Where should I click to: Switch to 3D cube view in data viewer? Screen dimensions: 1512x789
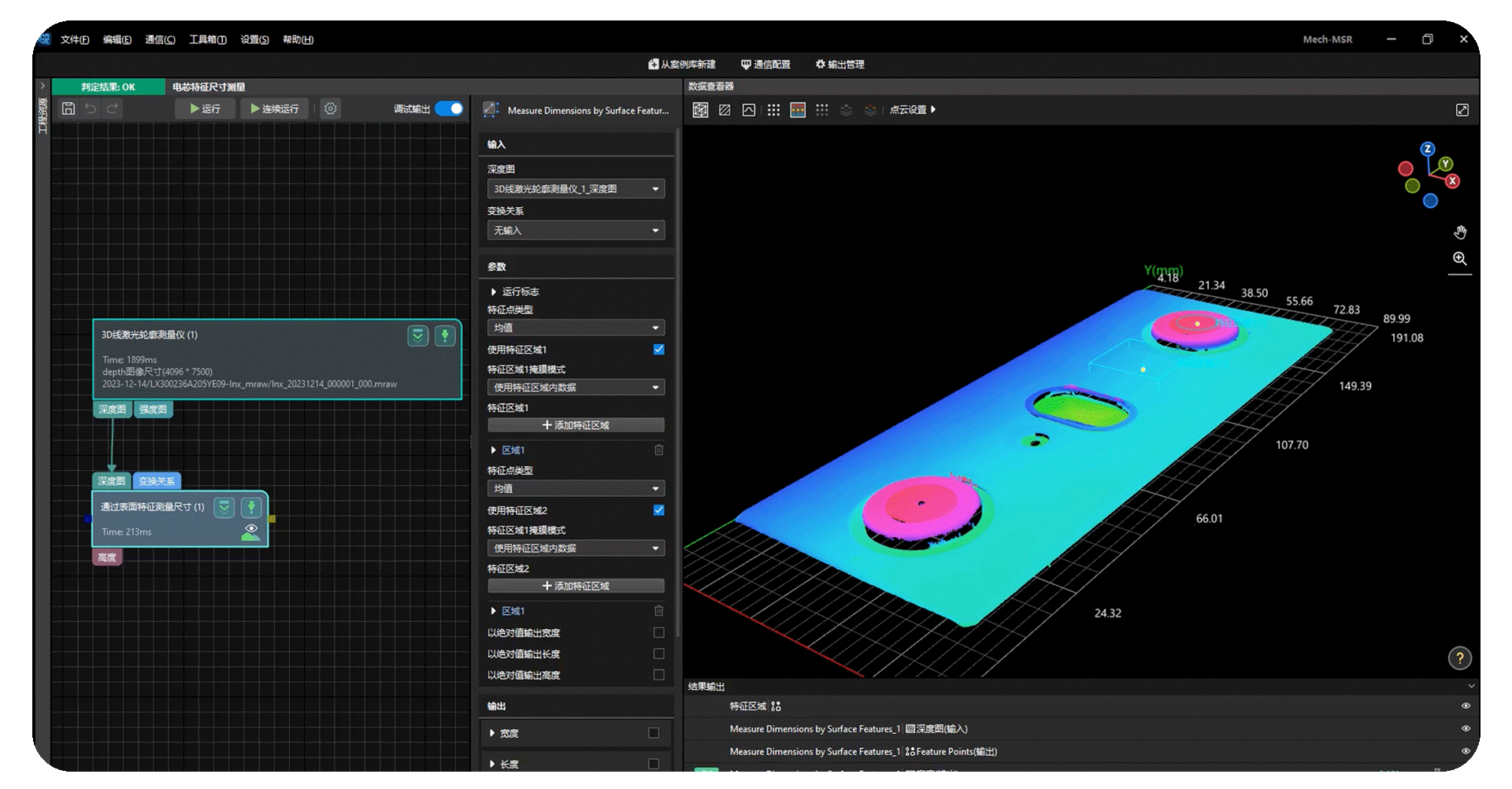point(700,110)
